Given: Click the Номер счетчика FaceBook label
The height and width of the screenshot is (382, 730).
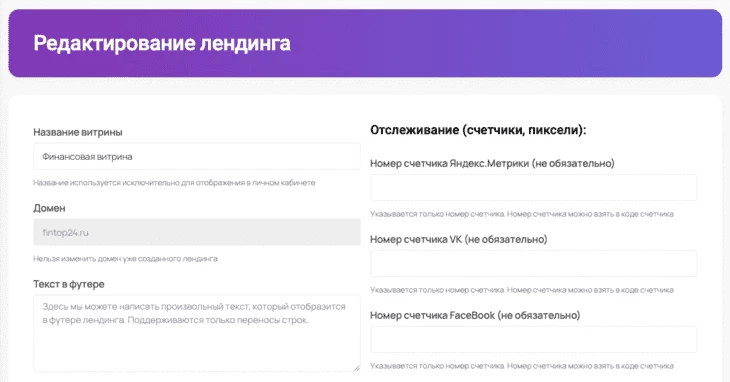Looking at the screenshot, I should pyautogui.click(x=475, y=315).
